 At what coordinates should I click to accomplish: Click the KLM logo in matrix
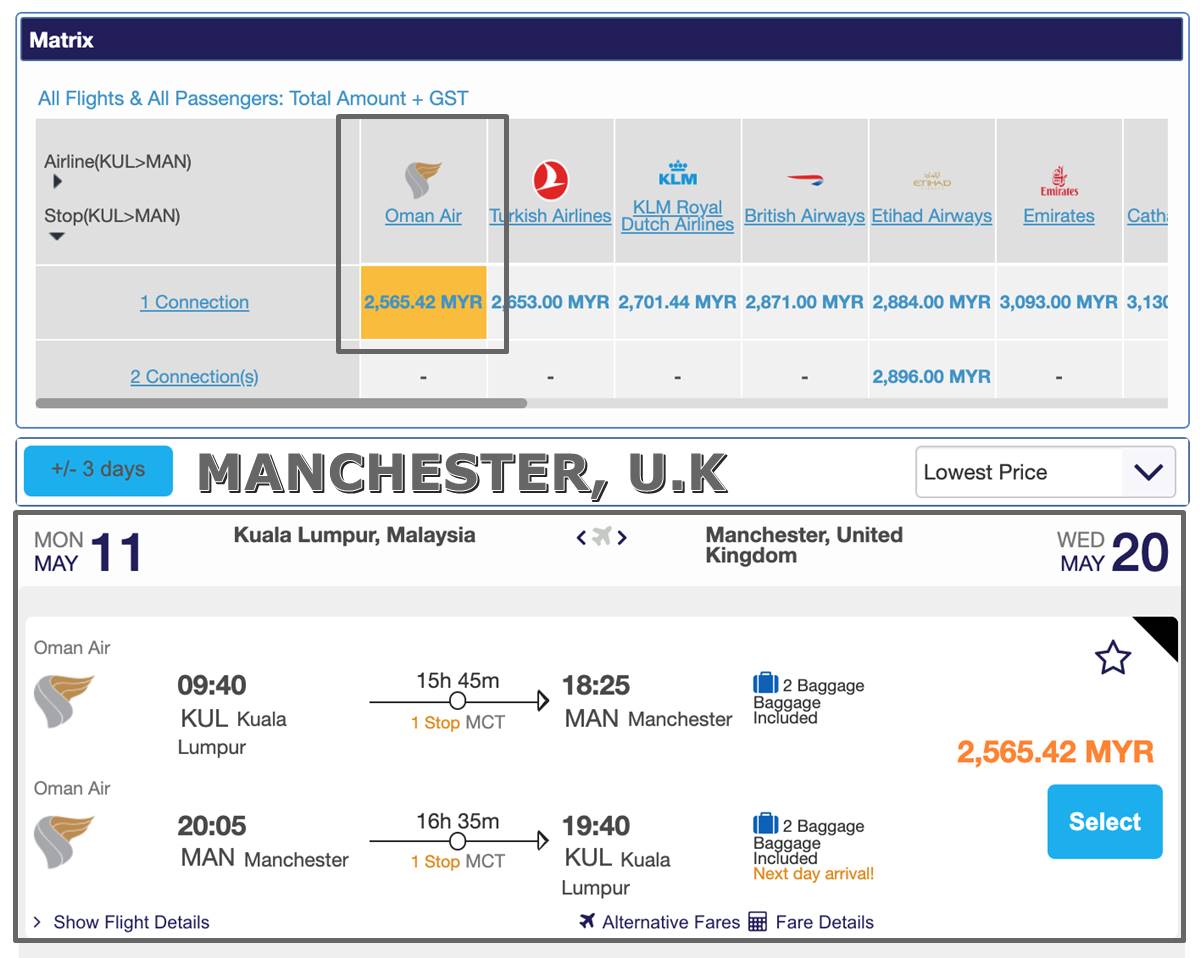[x=677, y=173]
